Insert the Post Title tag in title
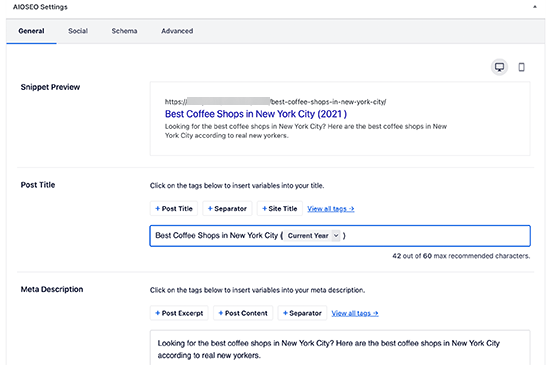 pyautogui.click(x=174, y=209)
